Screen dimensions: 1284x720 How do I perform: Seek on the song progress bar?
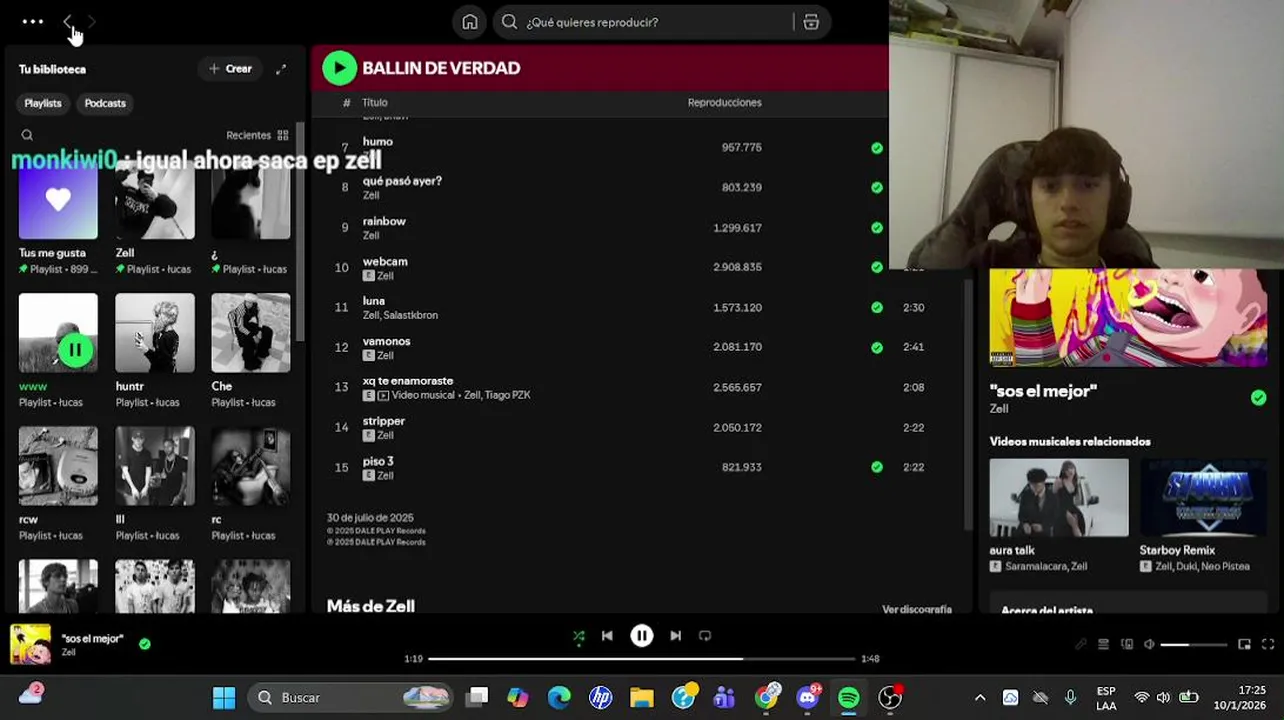[642, 659]
